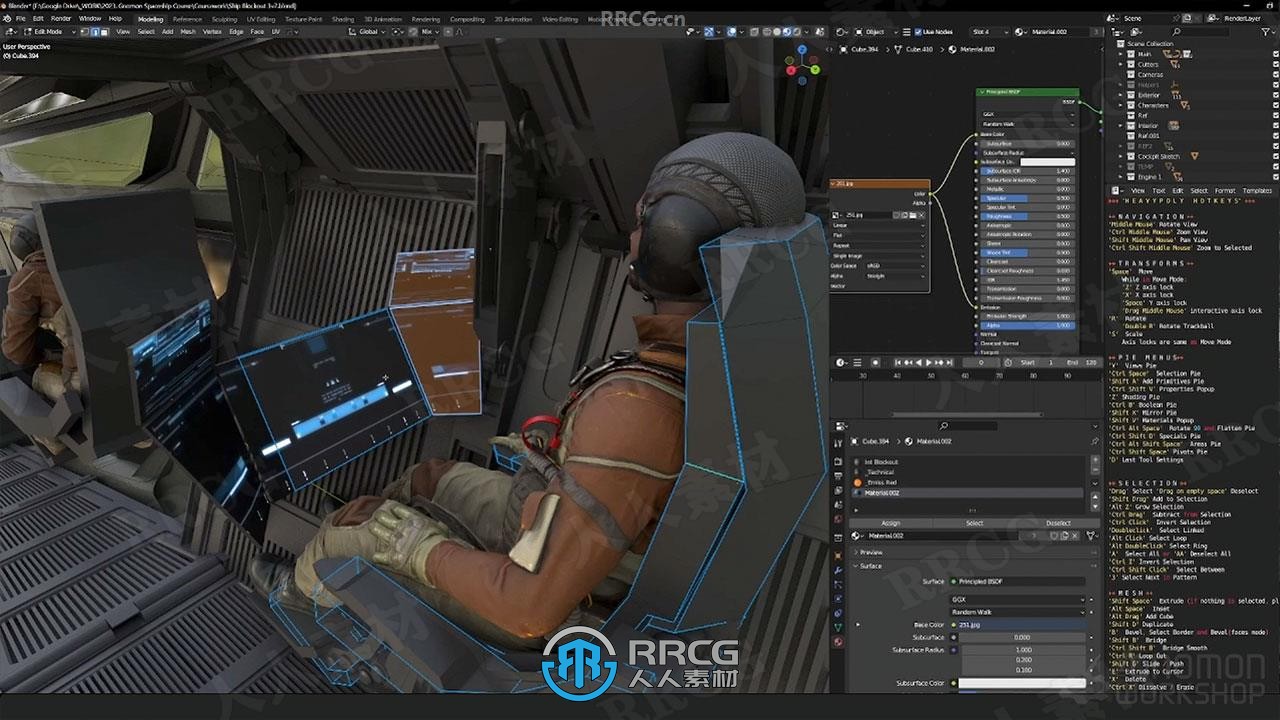Open the File menu

point(20,18)
